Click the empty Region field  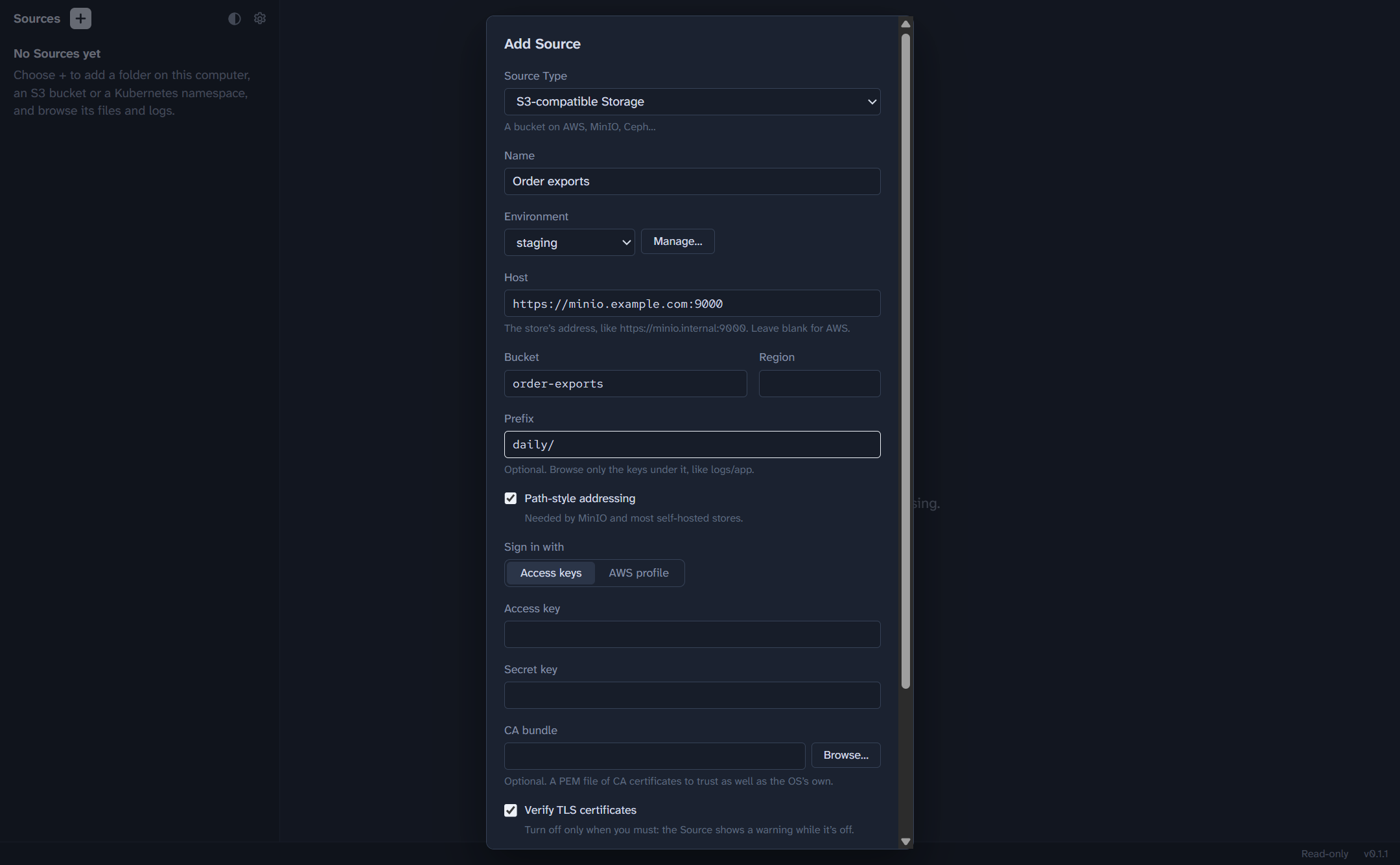click(x=819, y=384)
